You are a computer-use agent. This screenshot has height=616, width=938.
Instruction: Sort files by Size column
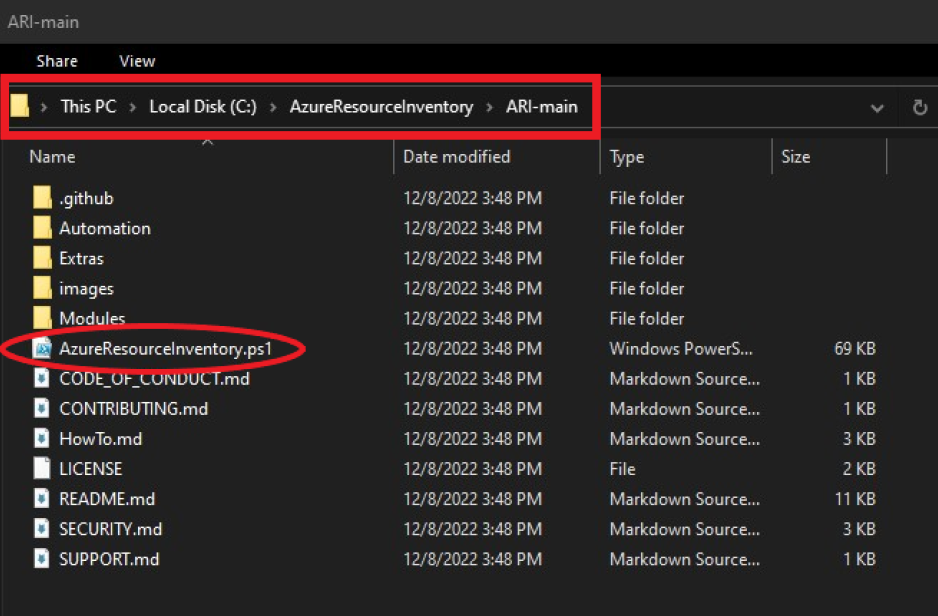795,157
